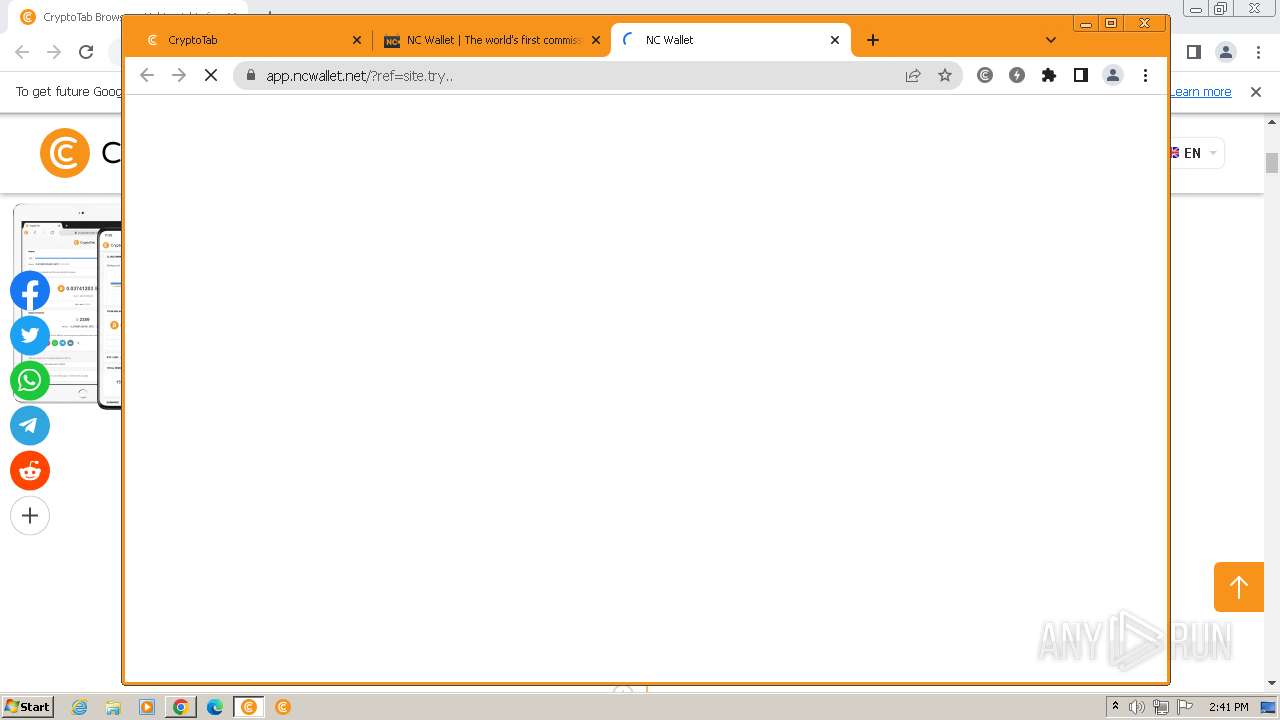Open profile avatar in front window

point(1113,75)
